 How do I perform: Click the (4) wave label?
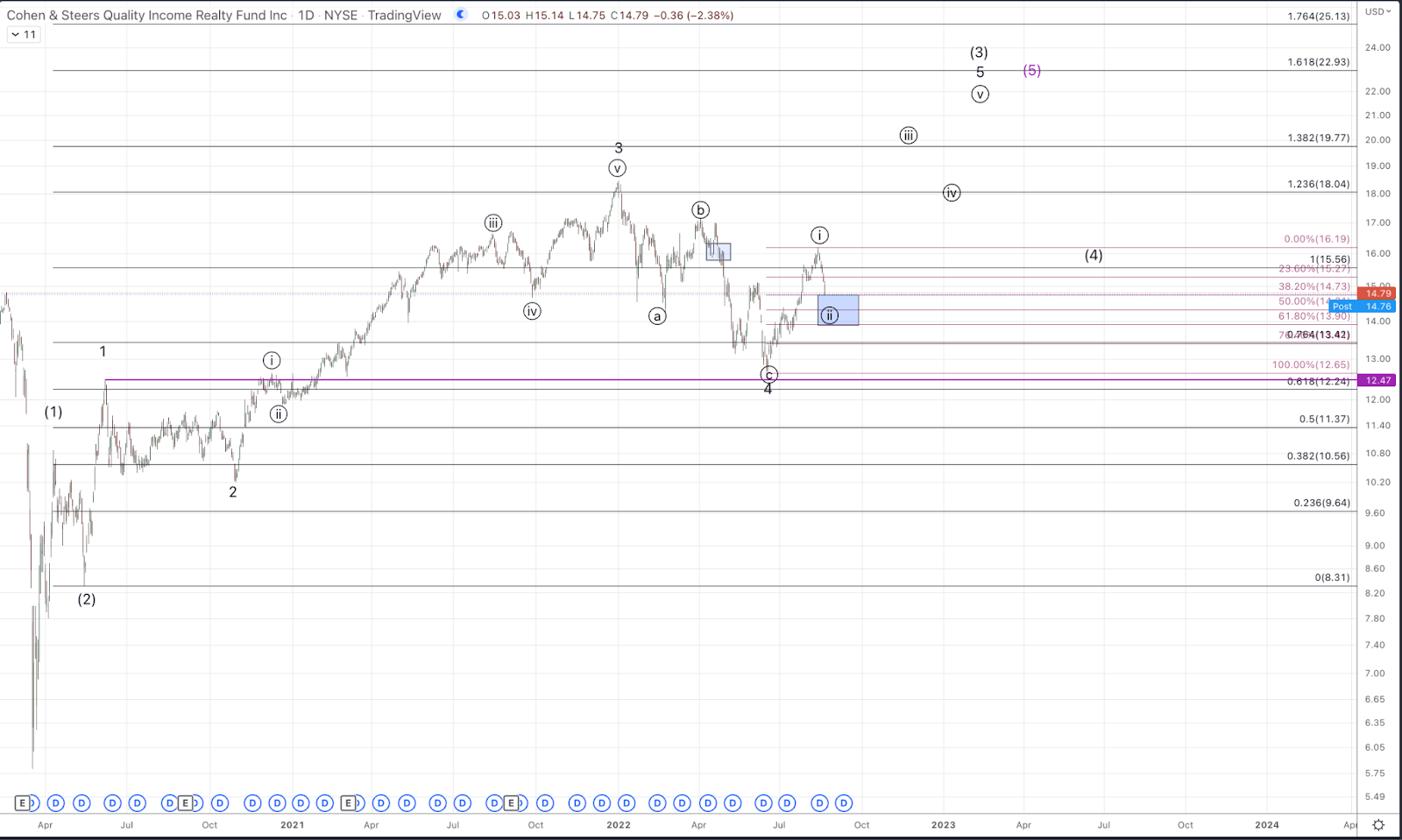[1094, 255]
